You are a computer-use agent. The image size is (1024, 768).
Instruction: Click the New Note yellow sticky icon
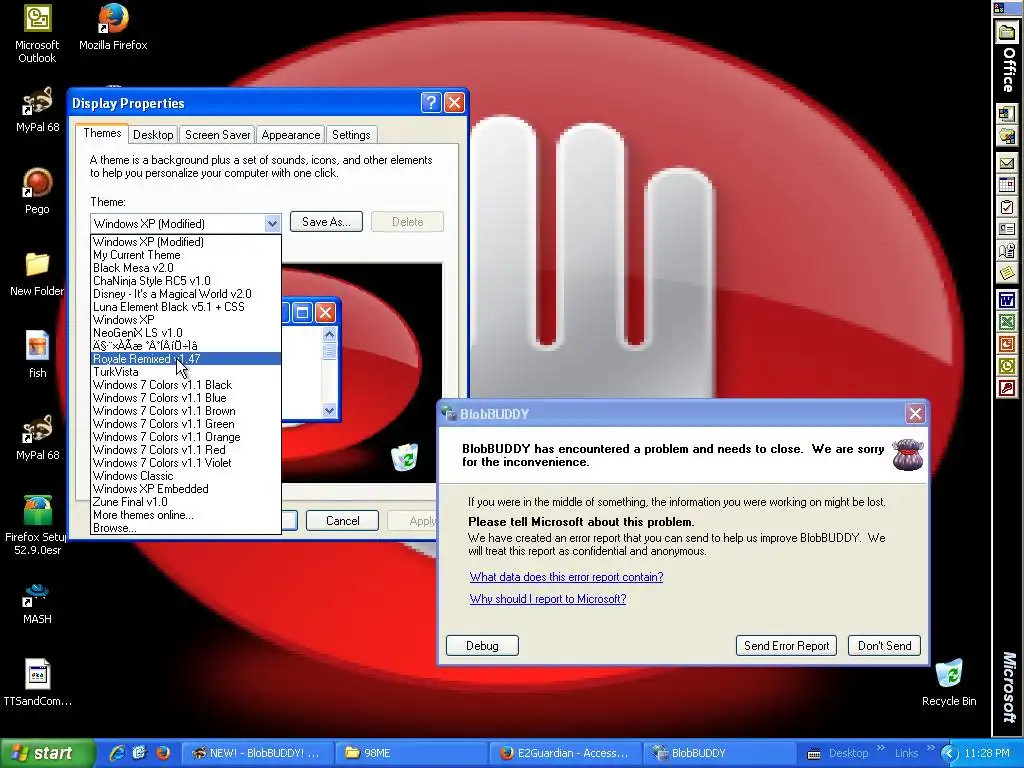coord(1007,273)
